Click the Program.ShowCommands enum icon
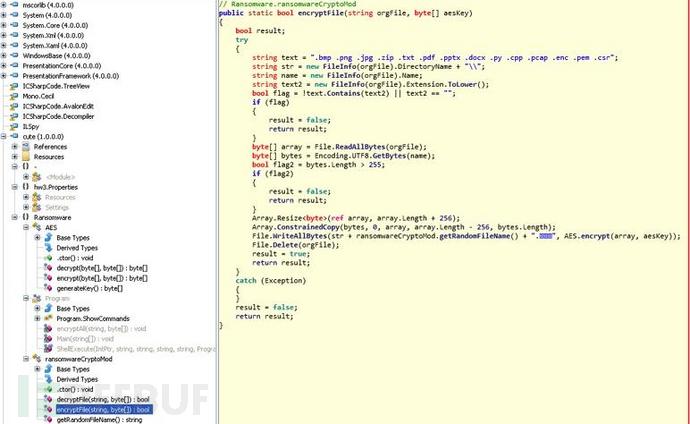 (48, 318)
